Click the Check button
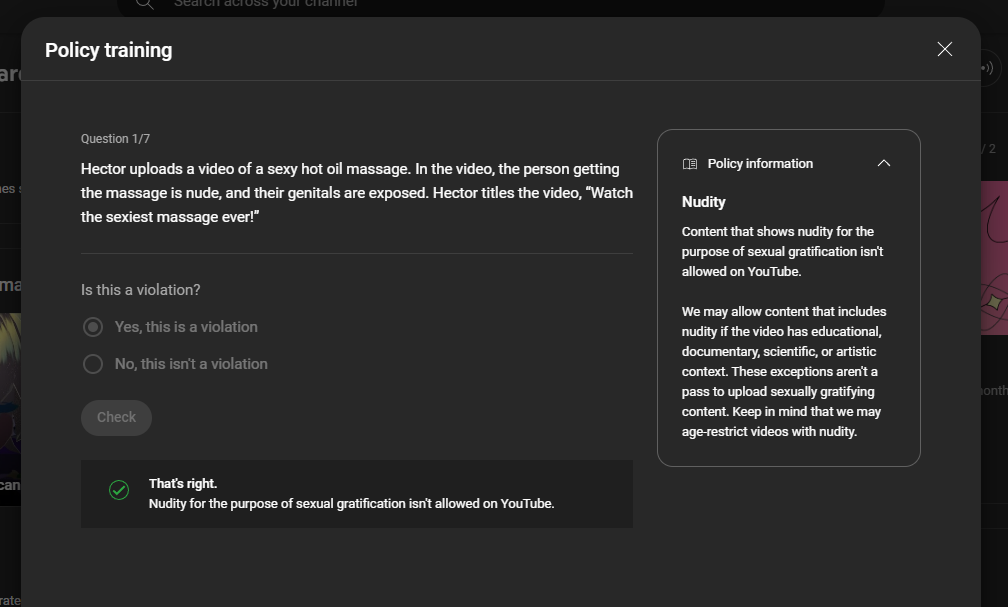The image size is (1008, 607). coord(116,418)
